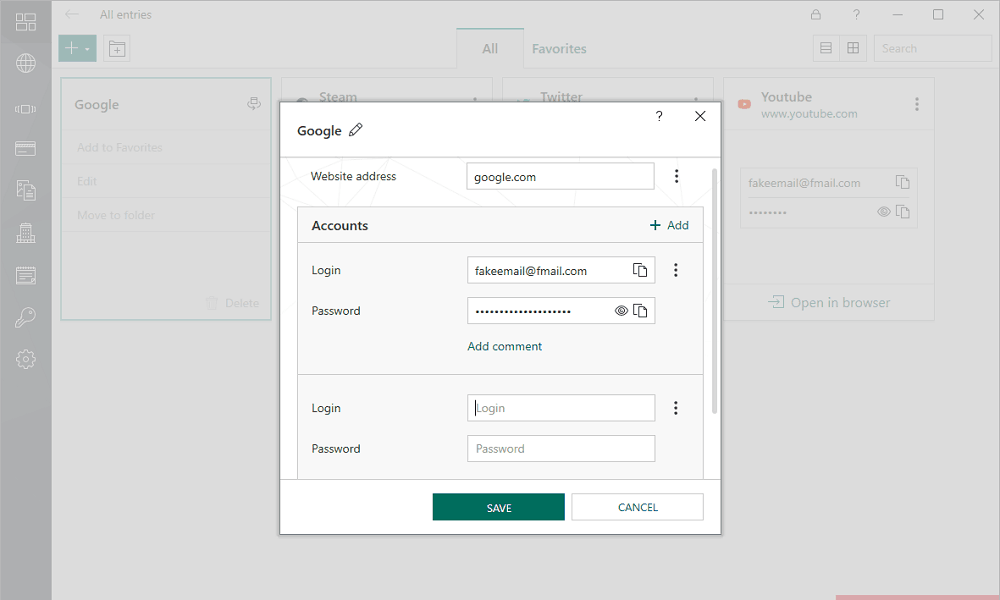Copy the Youtube card login email
This screenshot has width=1000, height=600.
click(902, 182)
